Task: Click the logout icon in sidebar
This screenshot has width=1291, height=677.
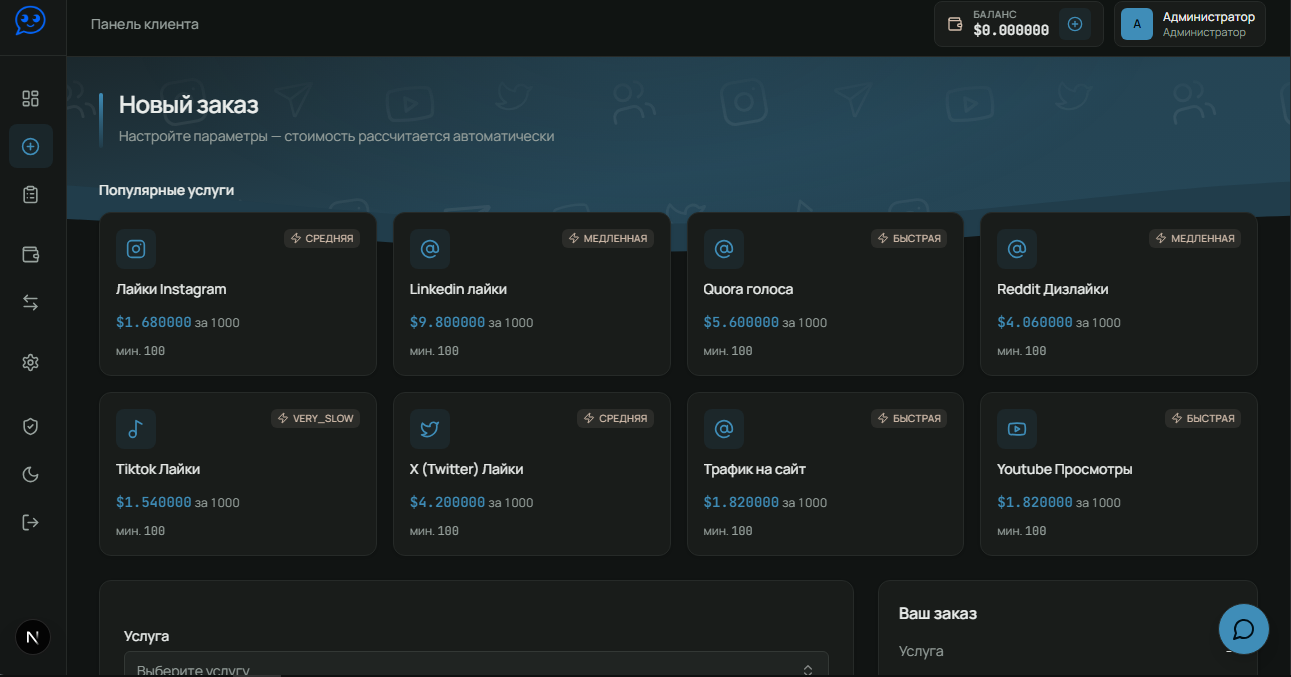Action: click(30, 522)
